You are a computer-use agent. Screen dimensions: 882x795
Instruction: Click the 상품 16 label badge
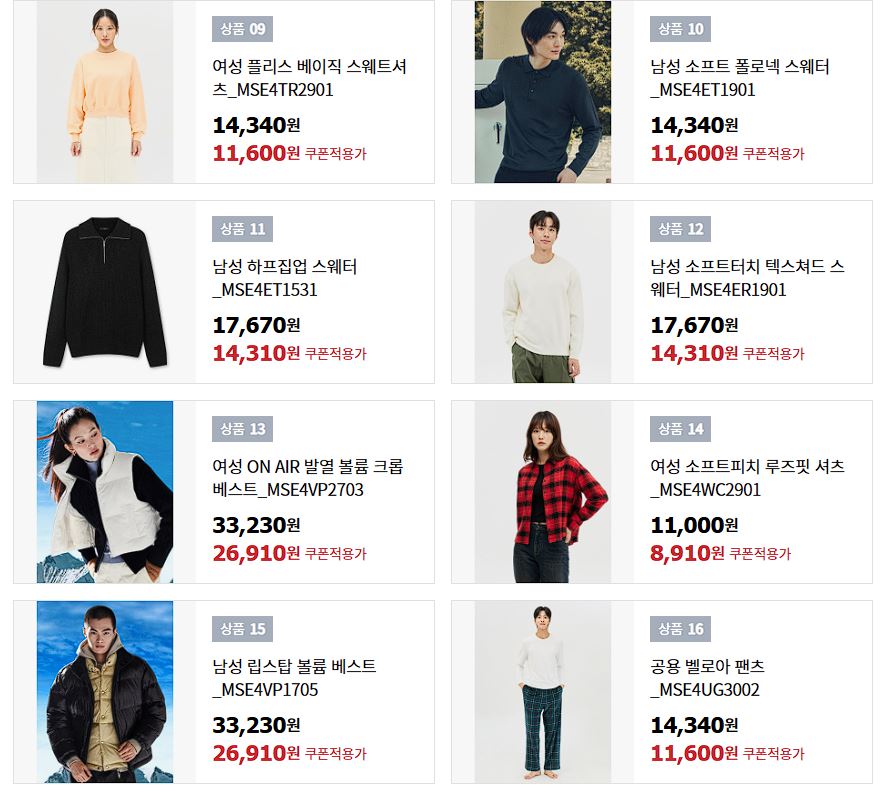click(681, 628)
